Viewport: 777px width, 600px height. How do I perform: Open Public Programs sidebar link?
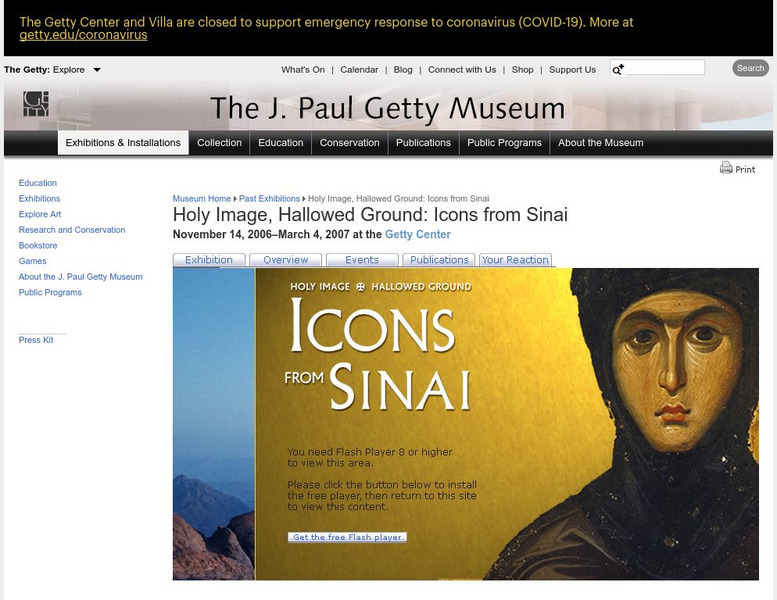tap(50, 292)
